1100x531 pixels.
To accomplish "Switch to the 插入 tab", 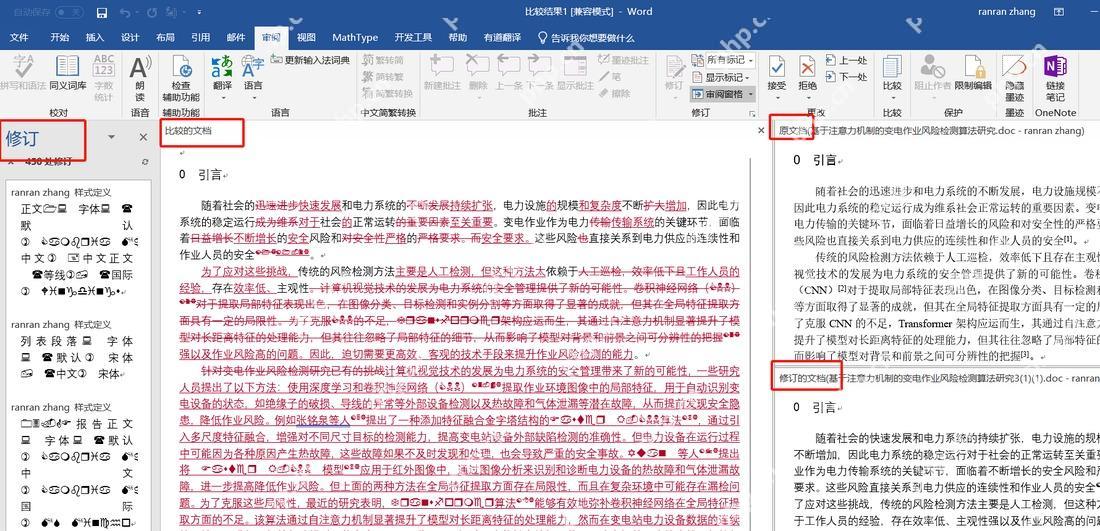I will point(95,38).
